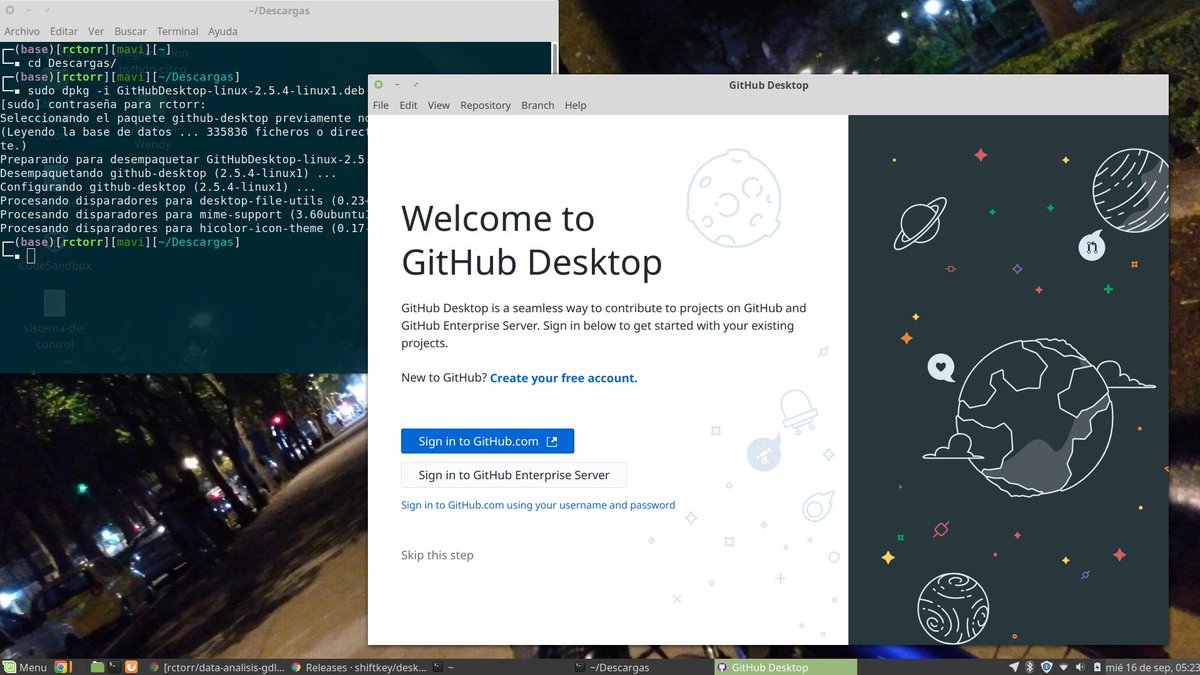Open Editar menu in the terminal

point(64,31)
